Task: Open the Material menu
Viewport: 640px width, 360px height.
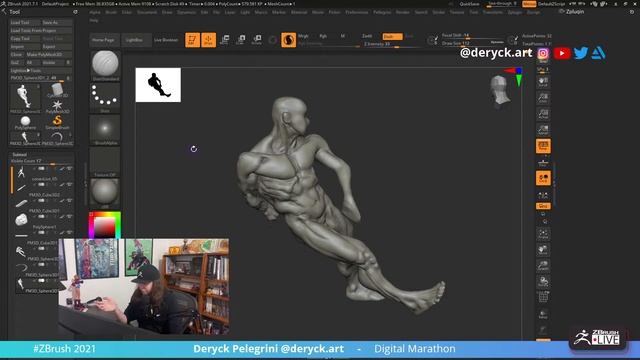Action: click(299, 12)
